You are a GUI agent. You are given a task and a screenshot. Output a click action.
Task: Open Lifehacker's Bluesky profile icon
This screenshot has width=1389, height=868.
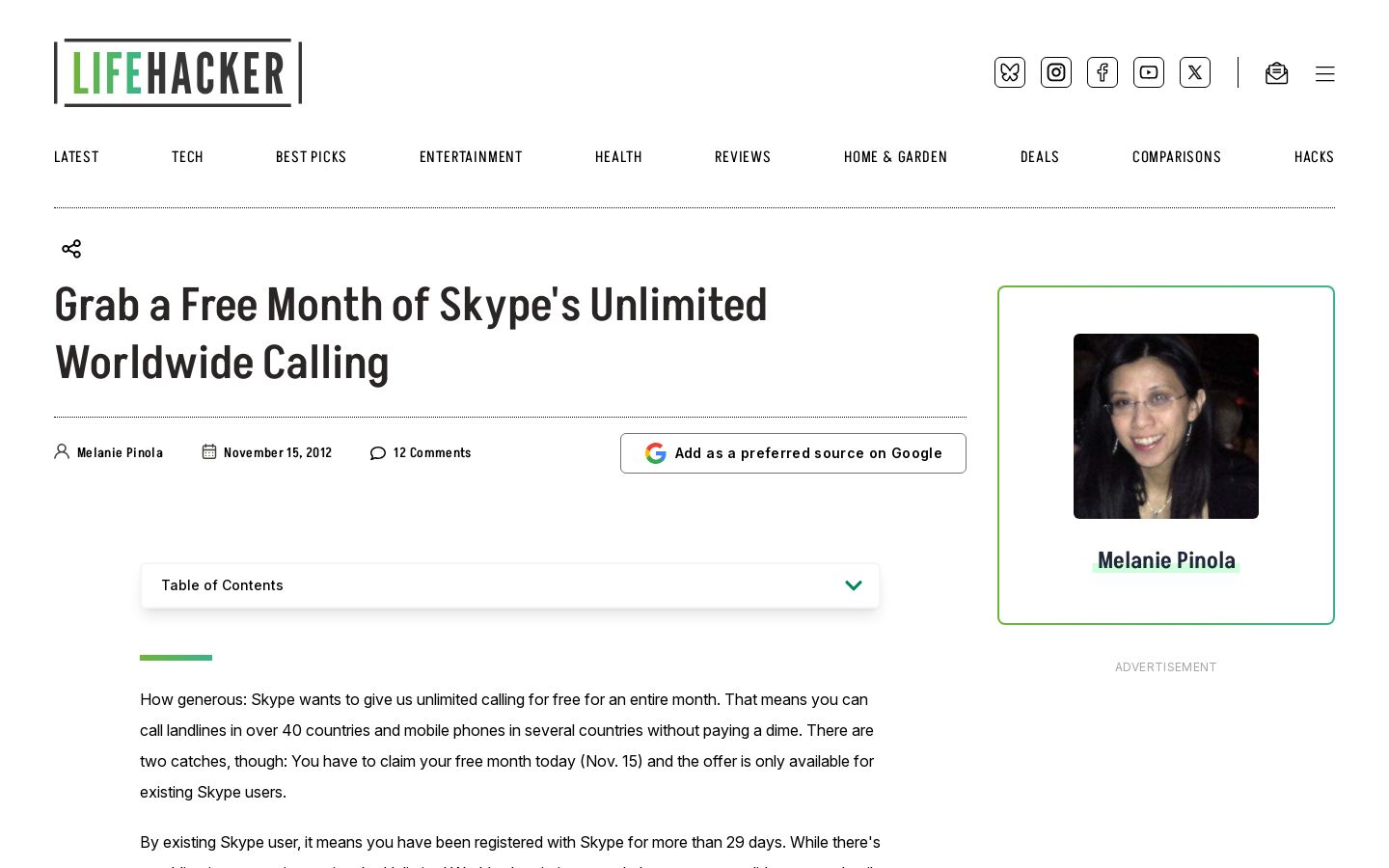point(1010,72)
